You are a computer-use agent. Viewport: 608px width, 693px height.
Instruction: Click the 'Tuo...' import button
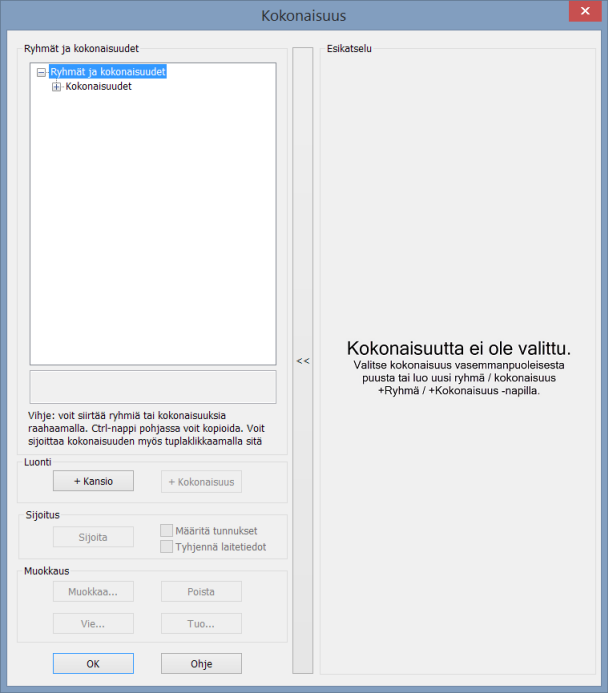tap(201, 623)
